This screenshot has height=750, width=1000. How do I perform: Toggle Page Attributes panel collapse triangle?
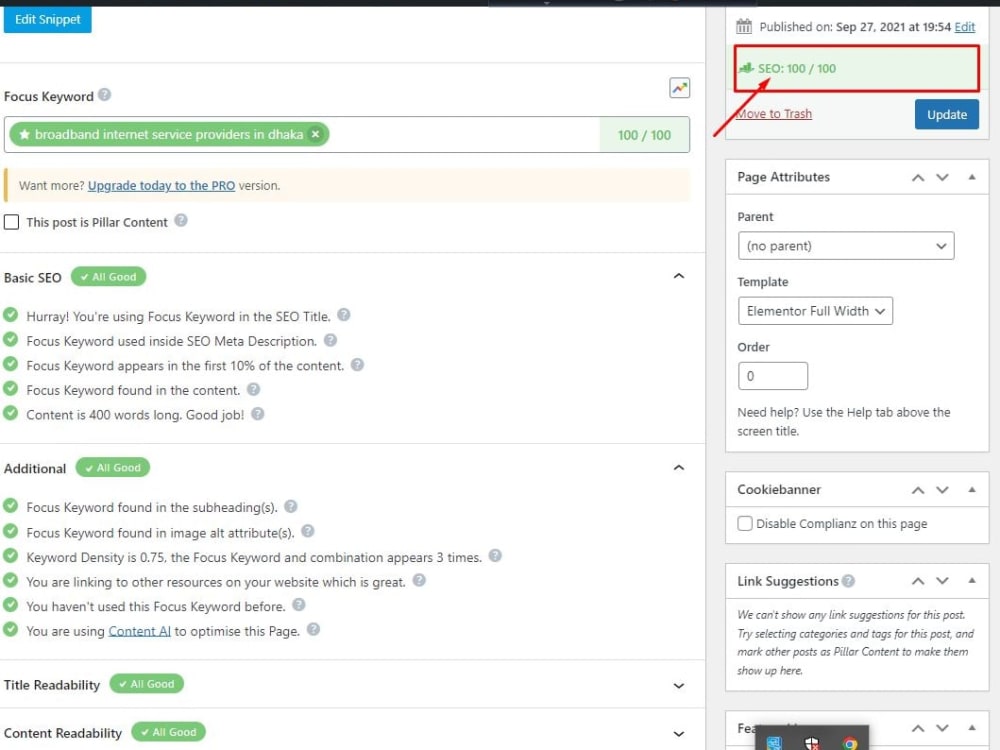(x=972, y=177)
